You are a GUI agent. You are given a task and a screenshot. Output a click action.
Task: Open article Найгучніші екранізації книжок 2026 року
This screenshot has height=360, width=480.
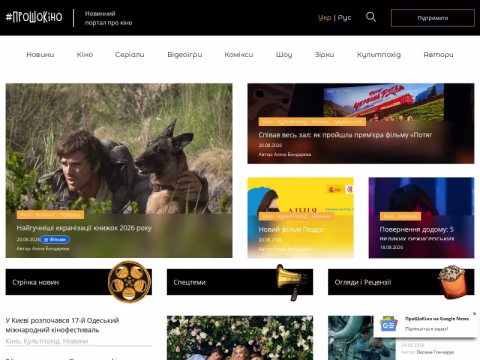[x=84, y=228]
